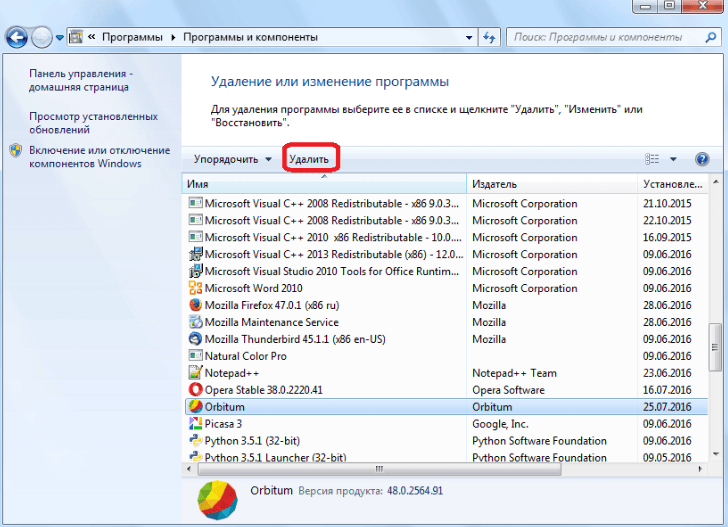Select Microsoft Word 2010 entry

click(x=254, y=288)
